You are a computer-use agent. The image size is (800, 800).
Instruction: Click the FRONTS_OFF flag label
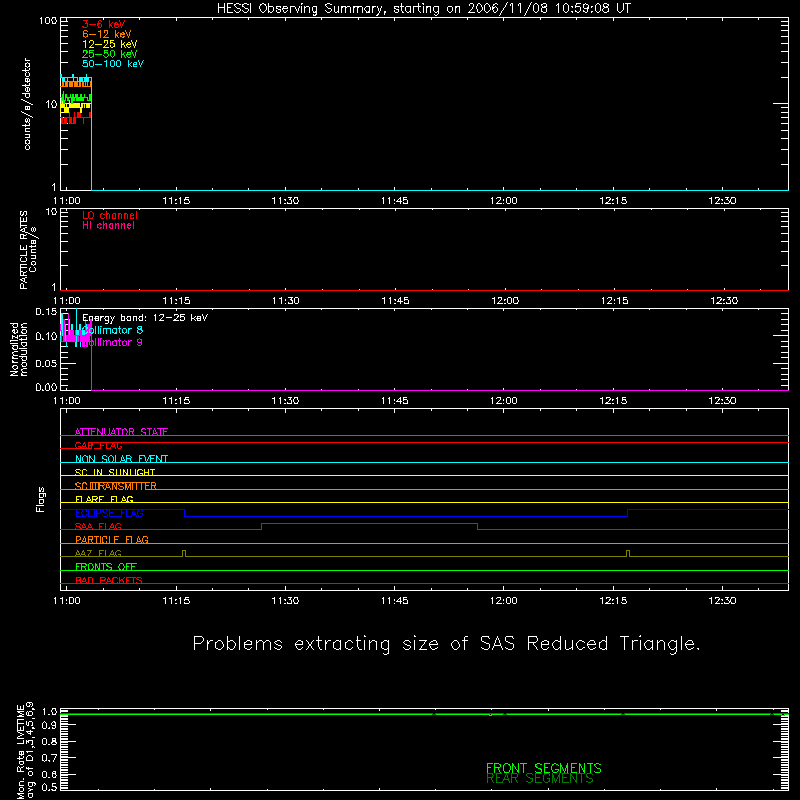coord(106,567)
